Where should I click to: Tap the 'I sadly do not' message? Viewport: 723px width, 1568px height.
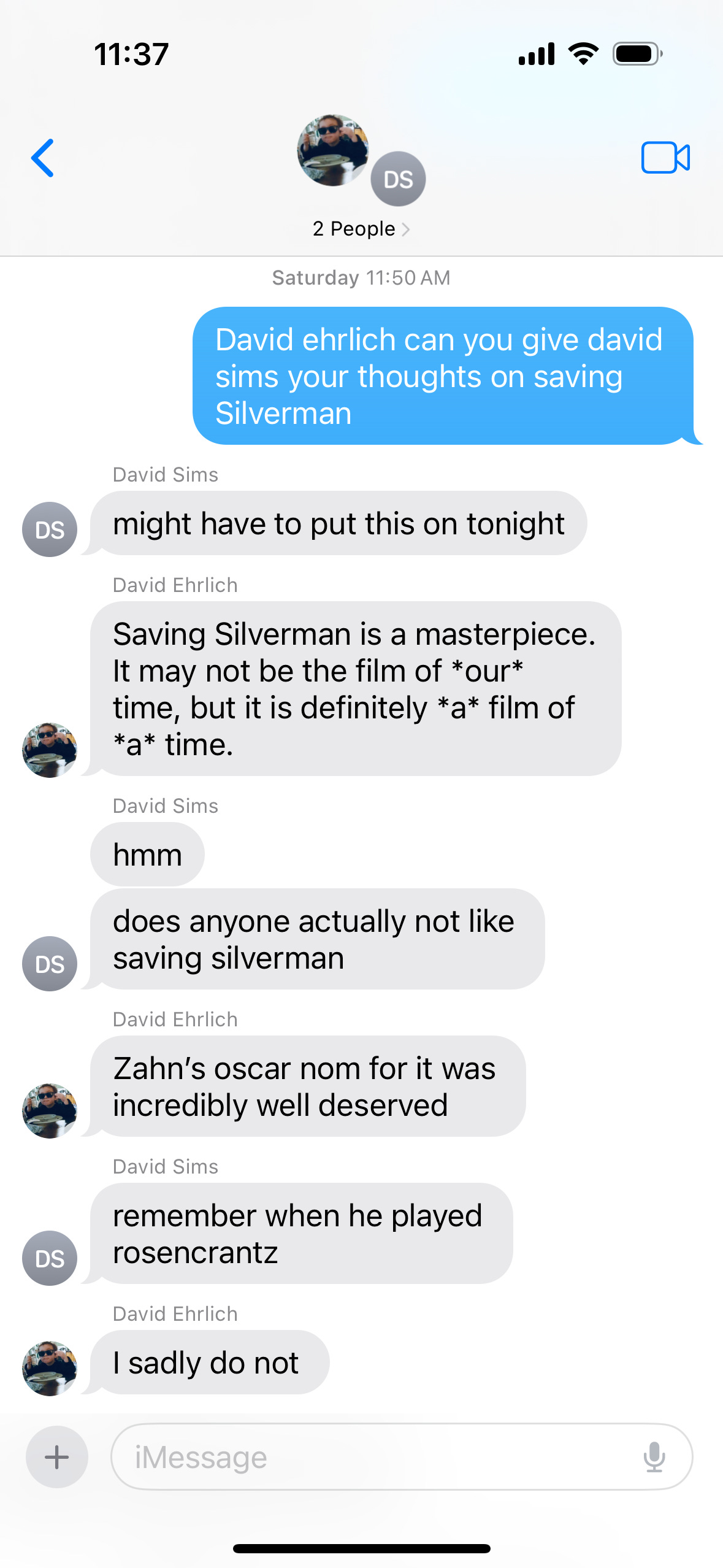210,1362
